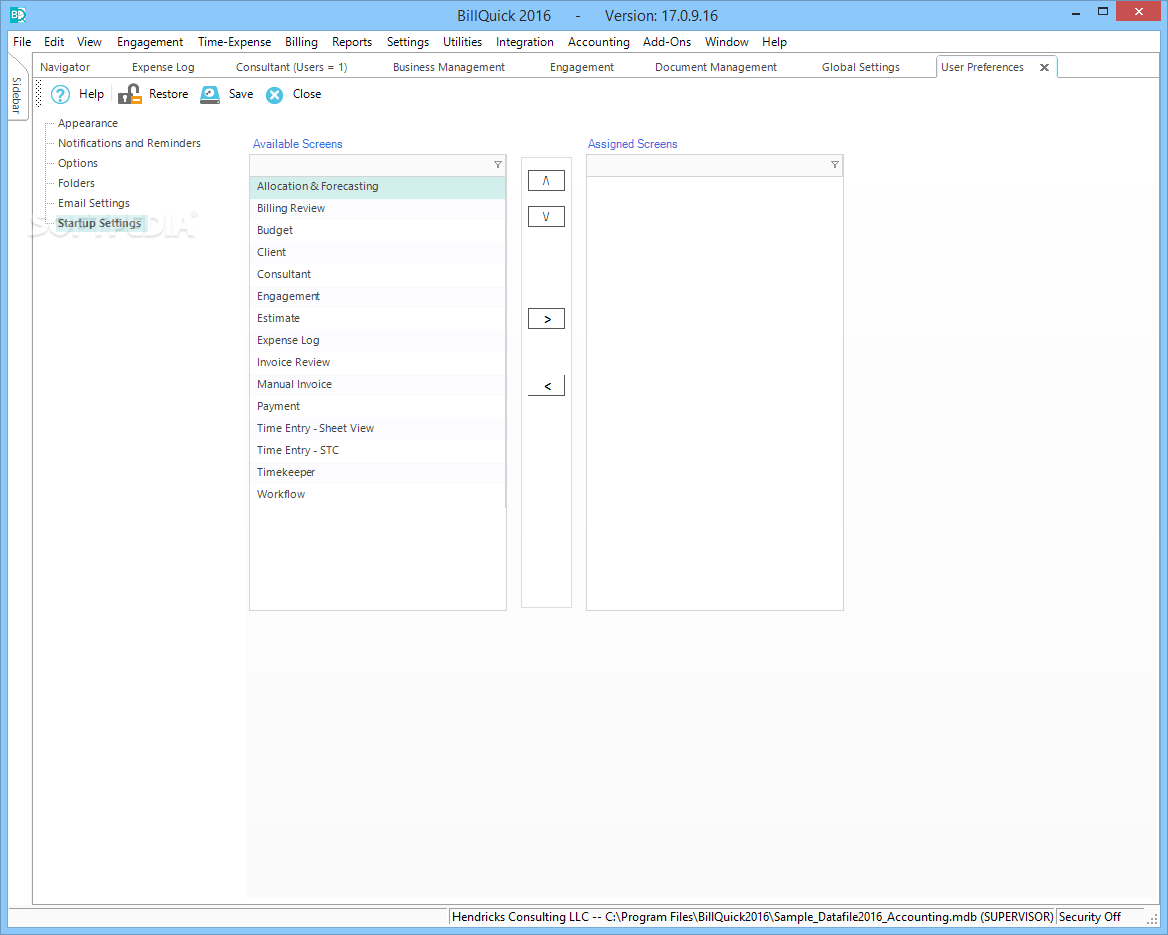Image resolution: width=1168 pixels, height=935 pixels.
Task: Select Workflow in Available Screens list
Action: (378, 494)
